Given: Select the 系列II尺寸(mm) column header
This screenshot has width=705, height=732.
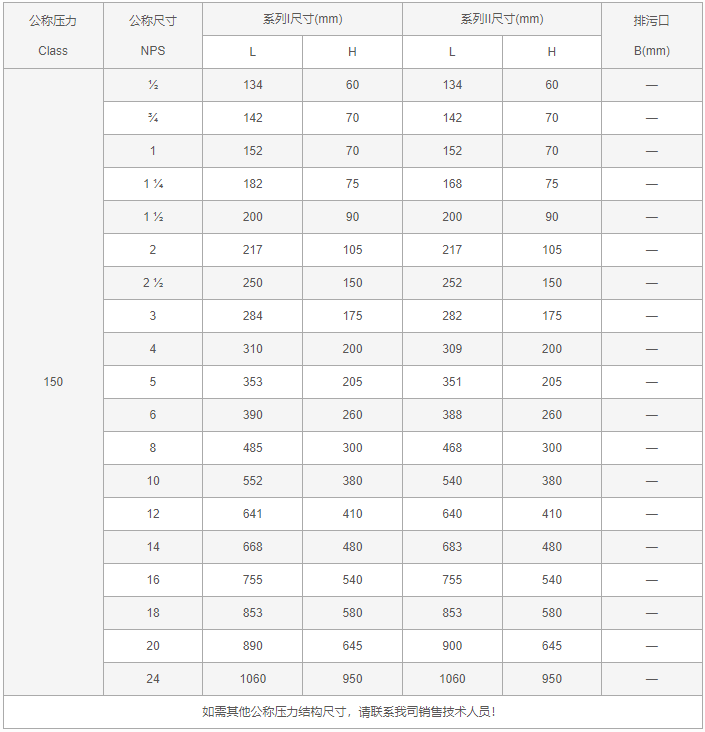Looking at the screenshot, I should click(x=502, y=19).
